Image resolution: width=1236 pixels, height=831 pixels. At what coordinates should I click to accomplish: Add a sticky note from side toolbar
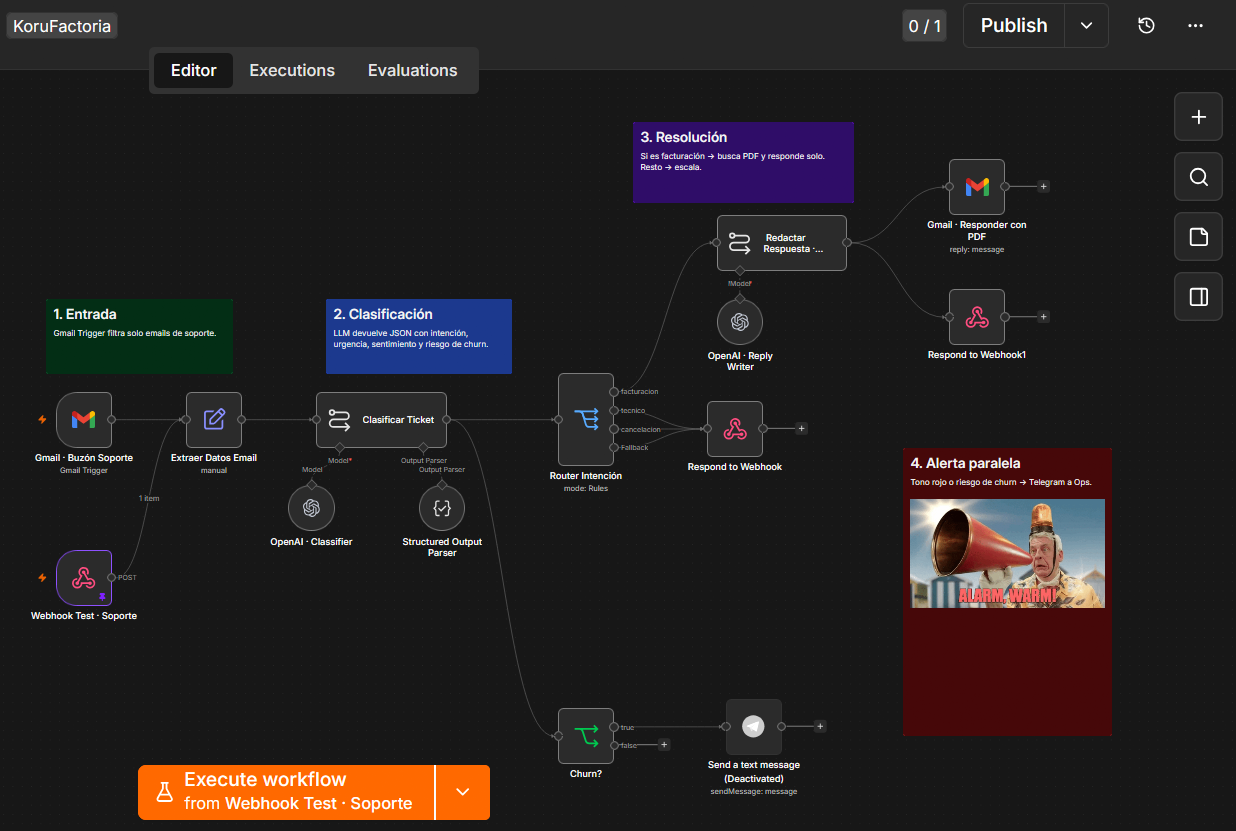1198,237
